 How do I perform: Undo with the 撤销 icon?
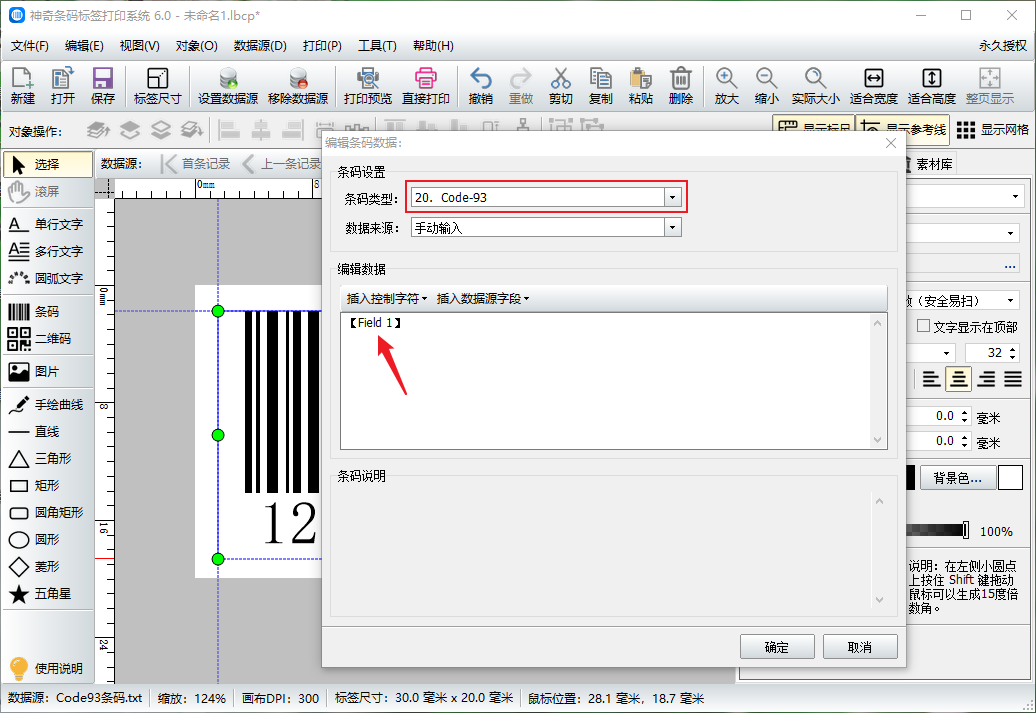(x=480, y=85)
